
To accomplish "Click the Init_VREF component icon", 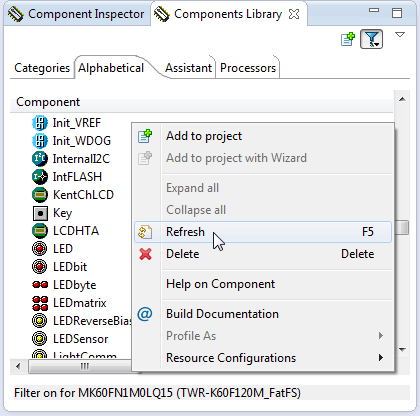I will coord(40,123).
